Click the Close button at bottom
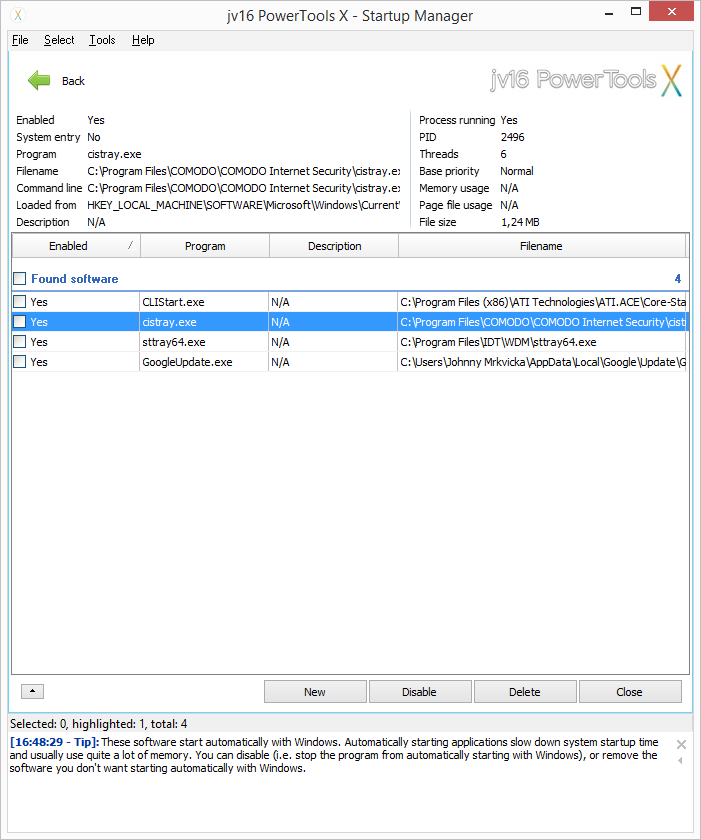Screen dimensions: 701x840 click(630, 692)
